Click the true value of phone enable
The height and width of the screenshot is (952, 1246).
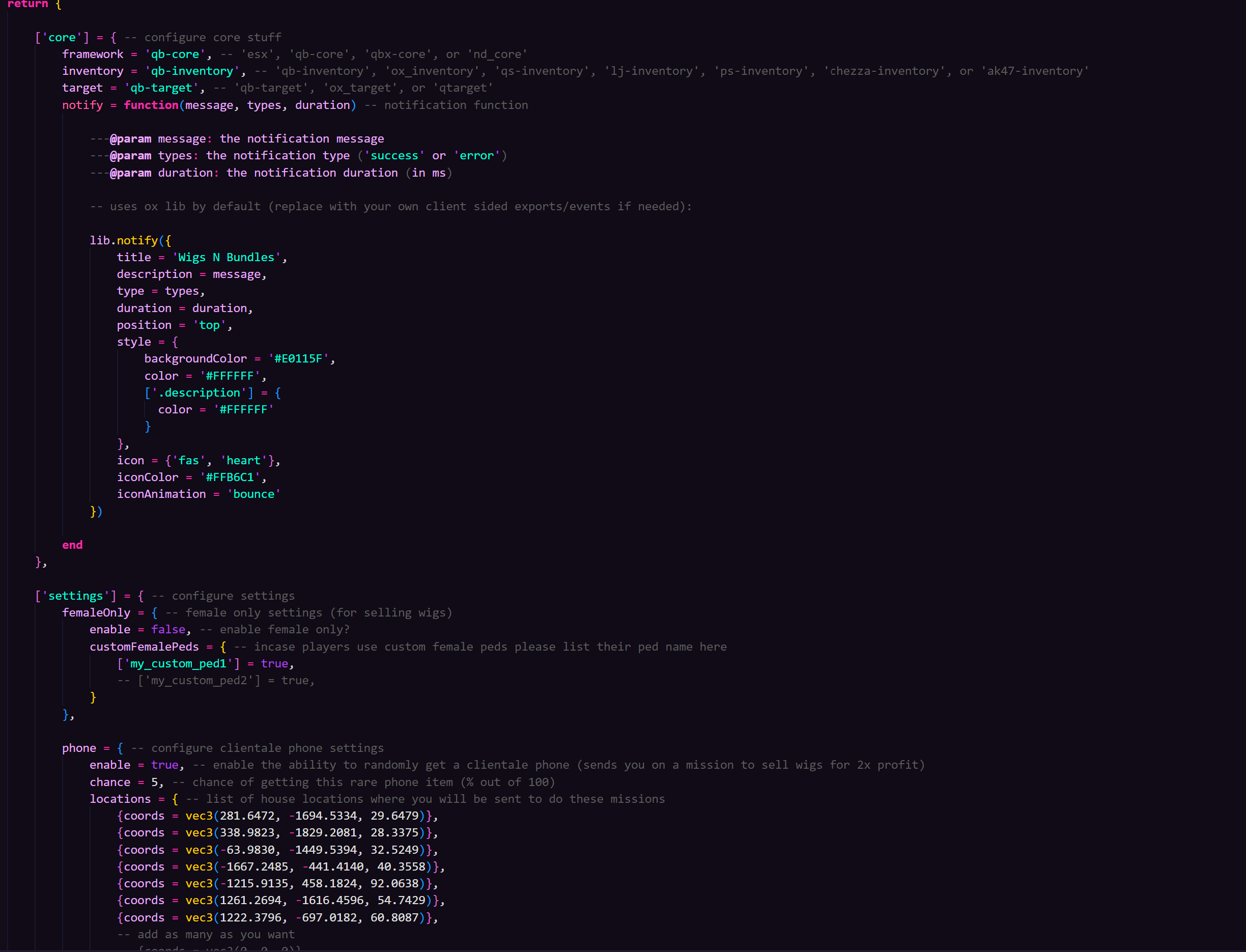tap(165, 766)
